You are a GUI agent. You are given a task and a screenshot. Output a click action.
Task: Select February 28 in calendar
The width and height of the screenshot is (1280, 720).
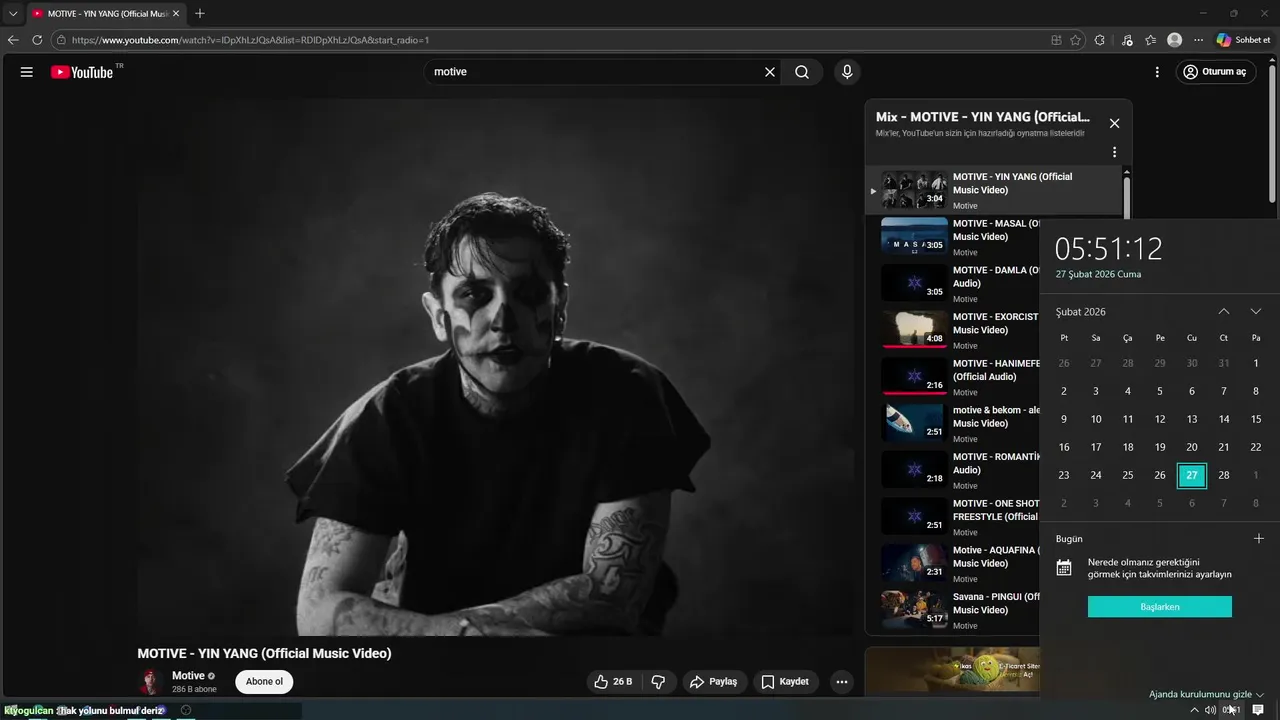(1224, 475)
